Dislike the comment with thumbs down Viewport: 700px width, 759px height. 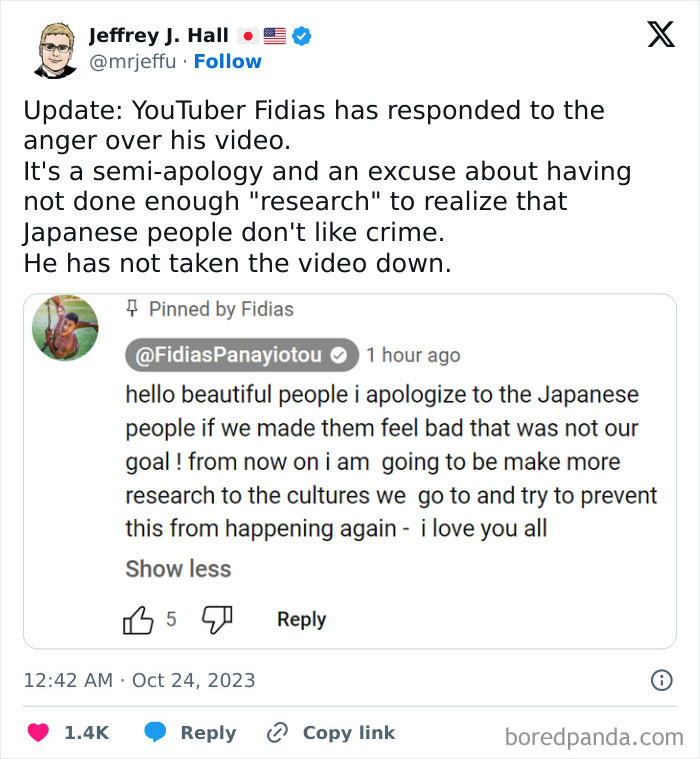pyautogui.click(x=216, y=620)
